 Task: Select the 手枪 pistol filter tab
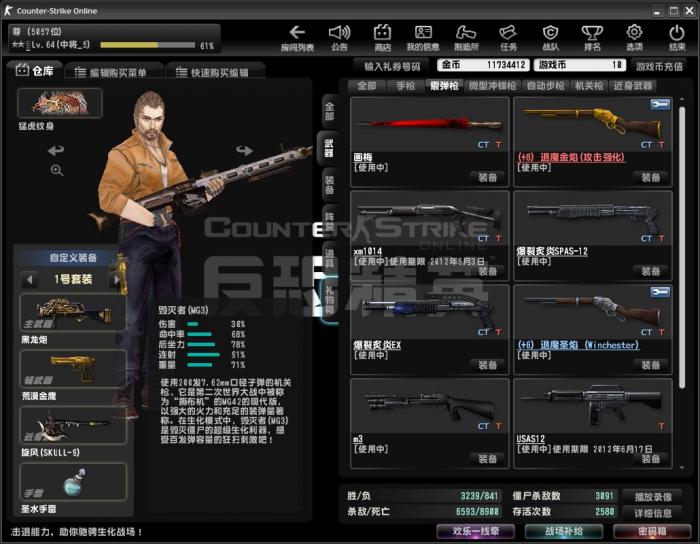405,86
